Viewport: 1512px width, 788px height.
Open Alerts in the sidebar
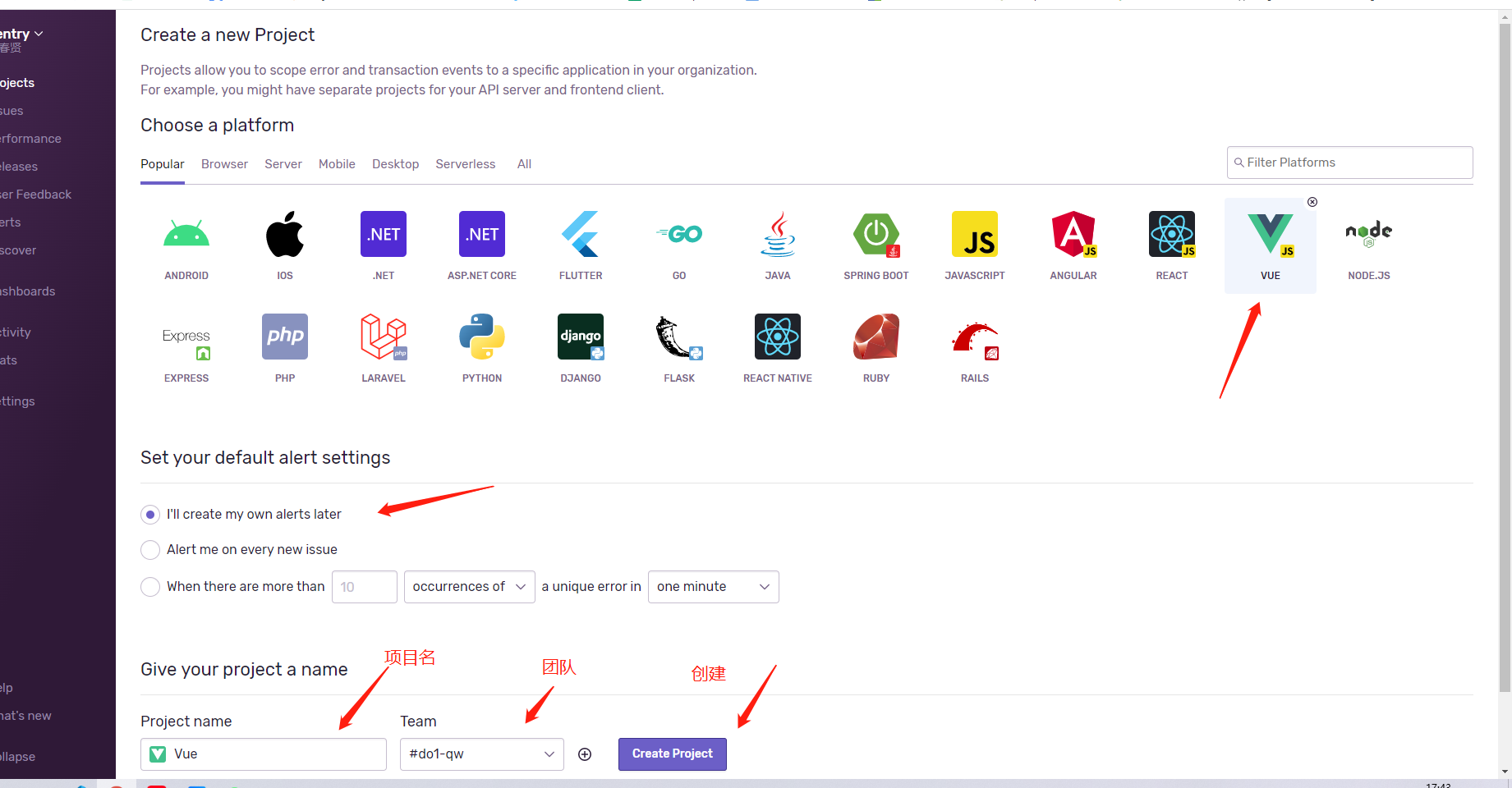coord(11,222)
